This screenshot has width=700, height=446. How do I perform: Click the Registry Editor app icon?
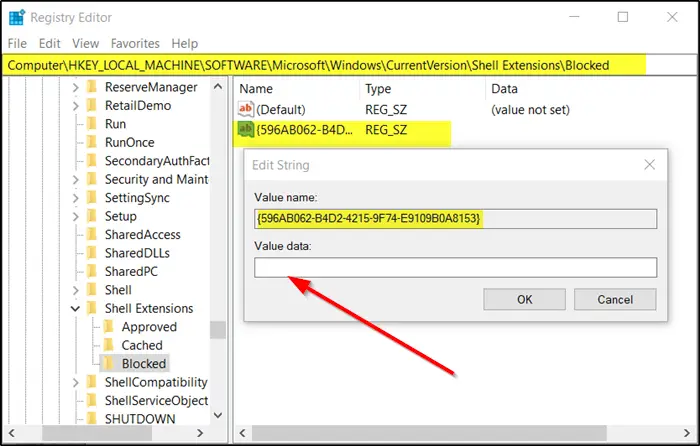[x=17, y=17]
